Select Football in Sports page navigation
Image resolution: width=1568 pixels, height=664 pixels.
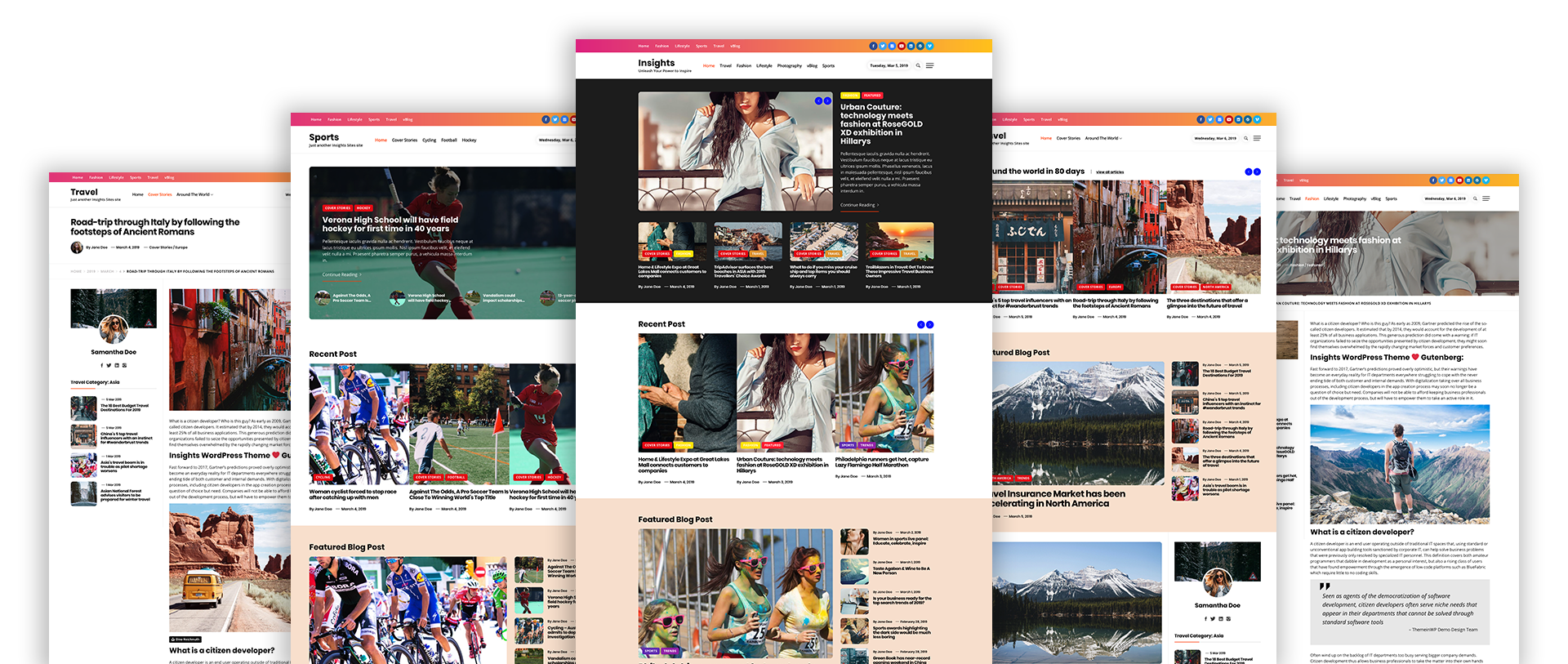pyautogui.click(x=449, y=140)
